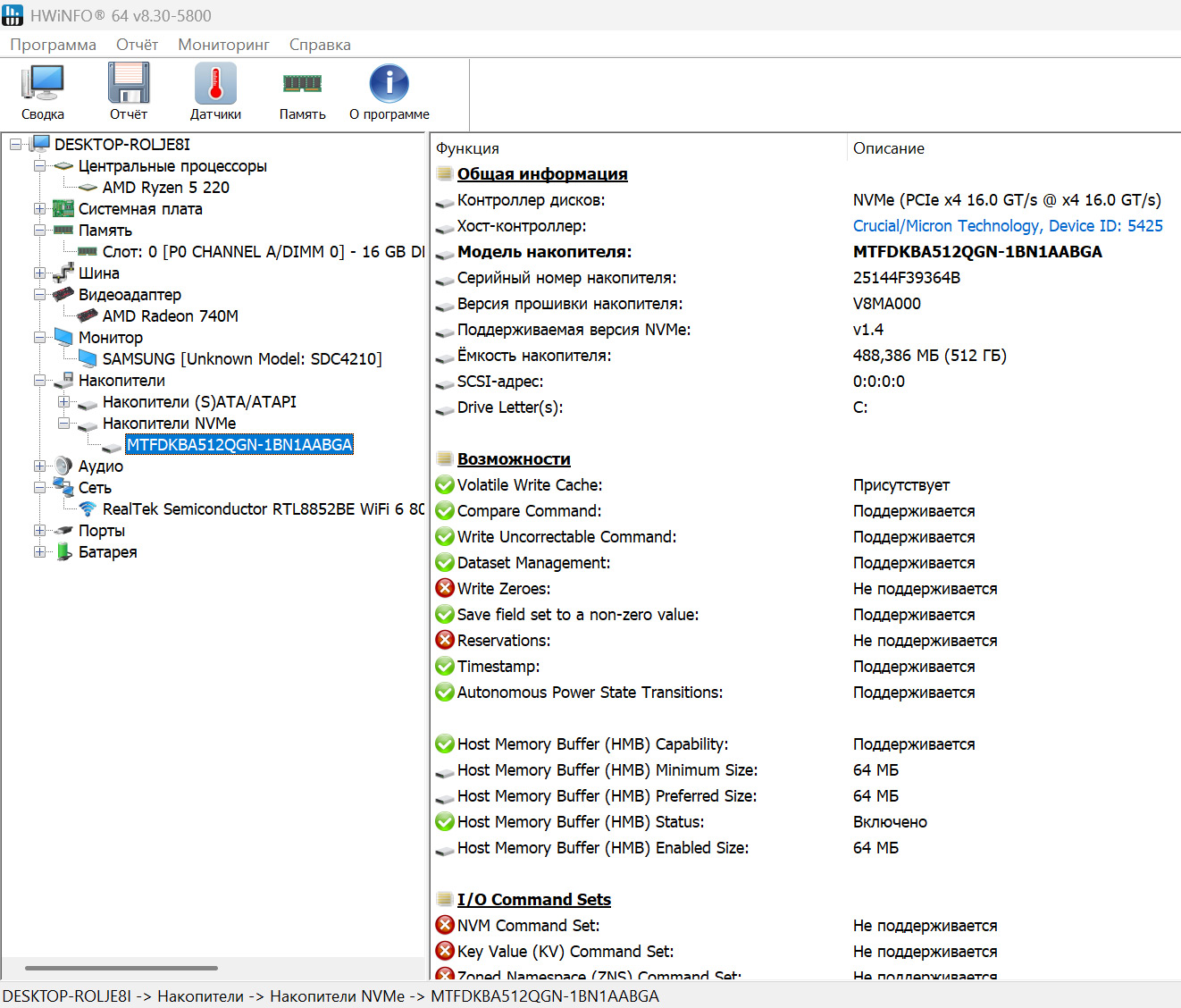Click the Аудио speaker icon in tree
1181x1008 pixels.
pyautogui.click(x=63, y=466)
